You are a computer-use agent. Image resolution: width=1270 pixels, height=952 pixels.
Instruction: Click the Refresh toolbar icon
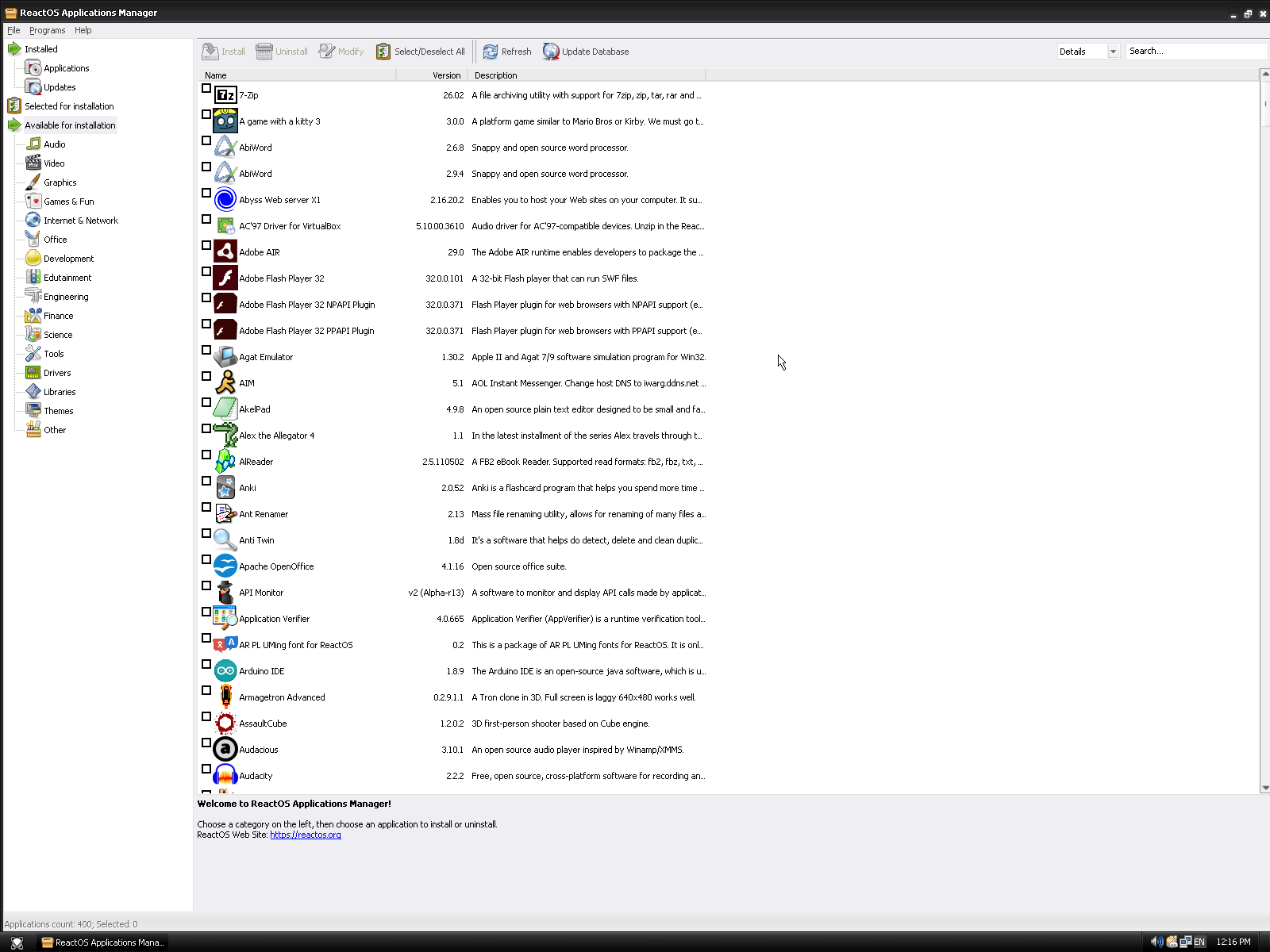pyautogui.click(x=491, y=52)
